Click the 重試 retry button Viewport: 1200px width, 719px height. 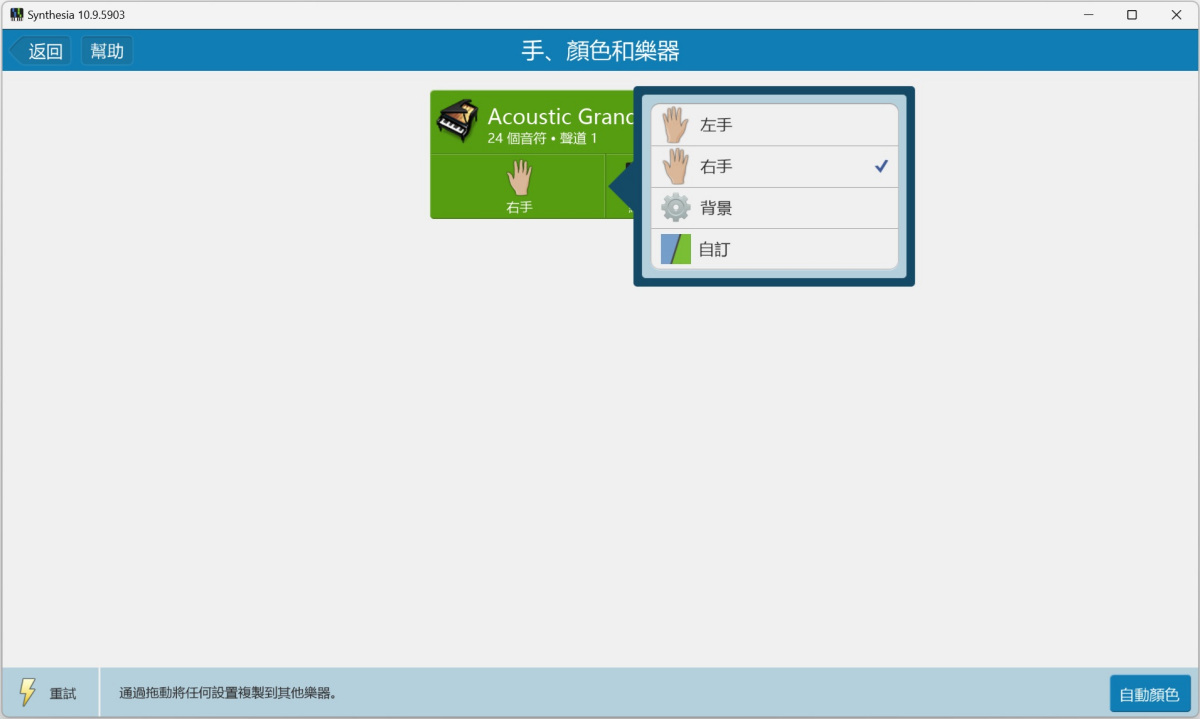pyautogui.click(x=62, y=693)
